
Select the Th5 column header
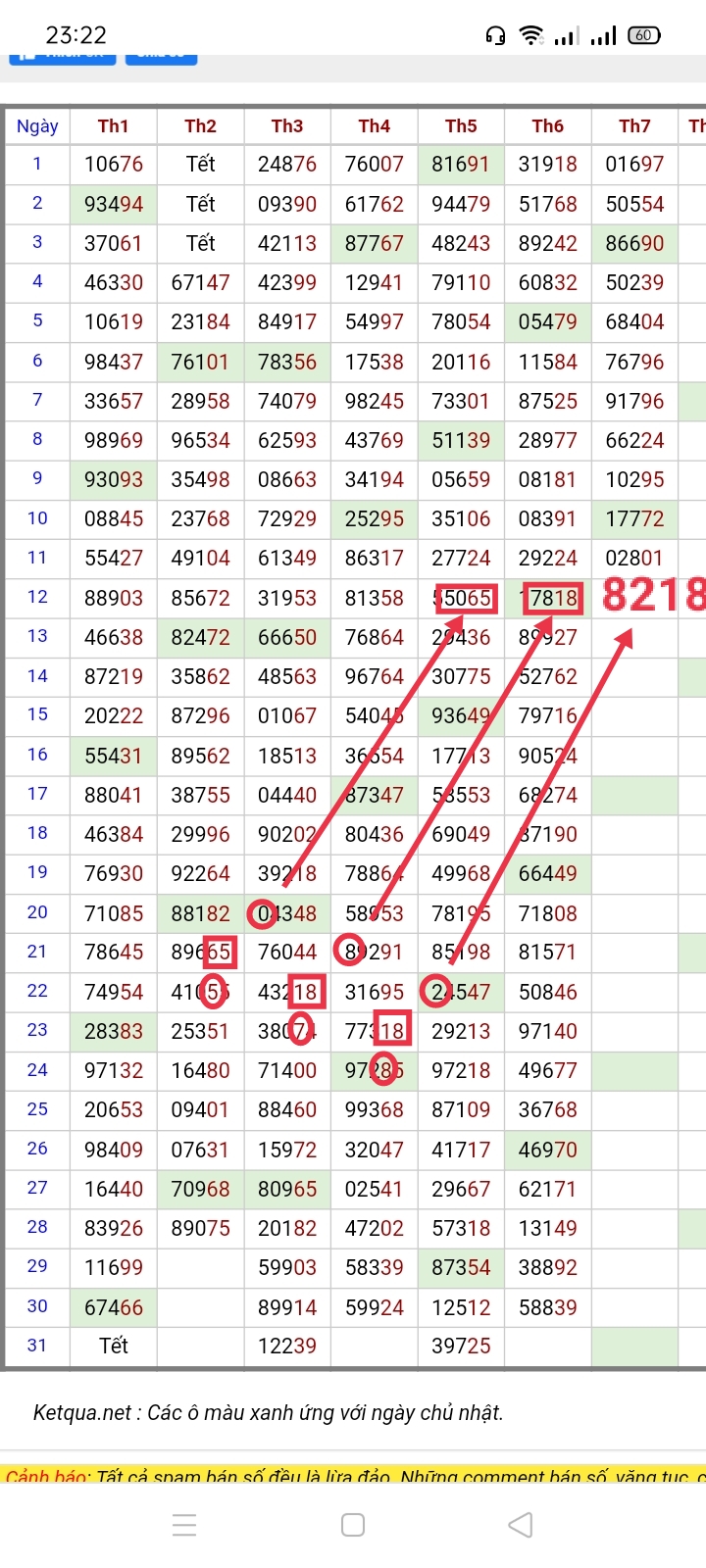point(461,126)
